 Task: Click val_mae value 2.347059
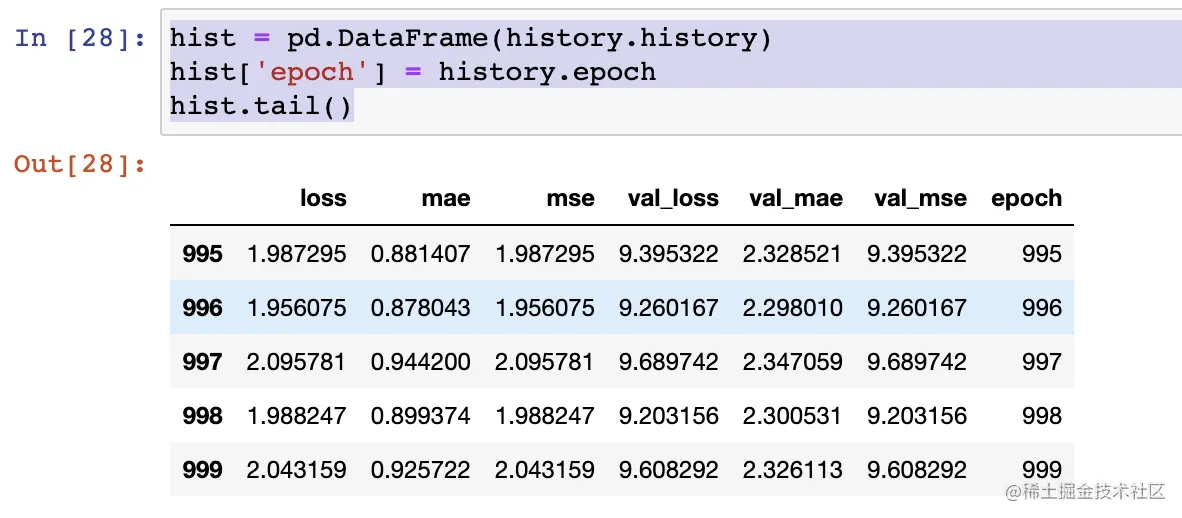[x=792, y=362]
